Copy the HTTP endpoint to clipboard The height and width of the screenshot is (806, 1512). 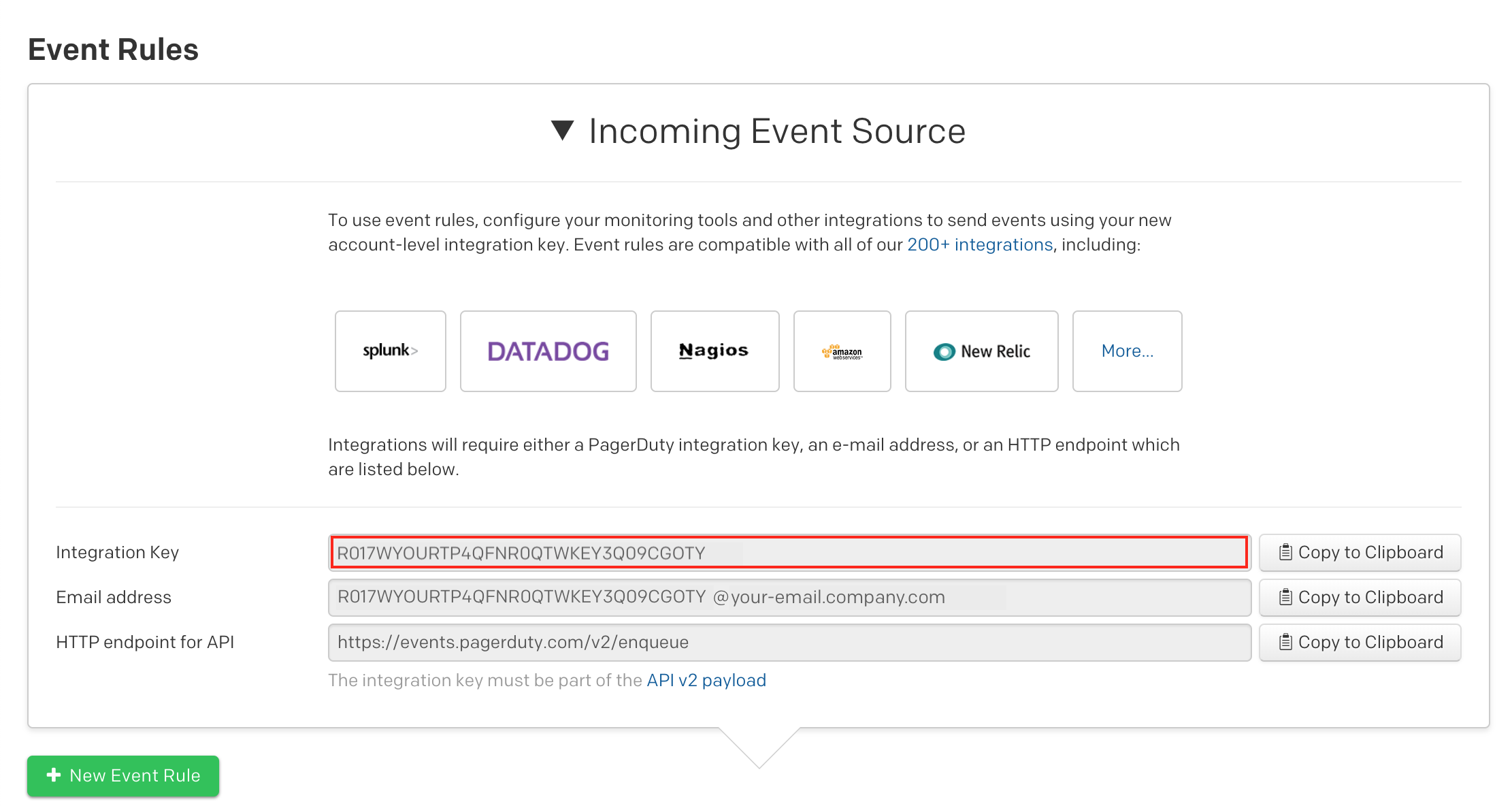coord(1360,642)
